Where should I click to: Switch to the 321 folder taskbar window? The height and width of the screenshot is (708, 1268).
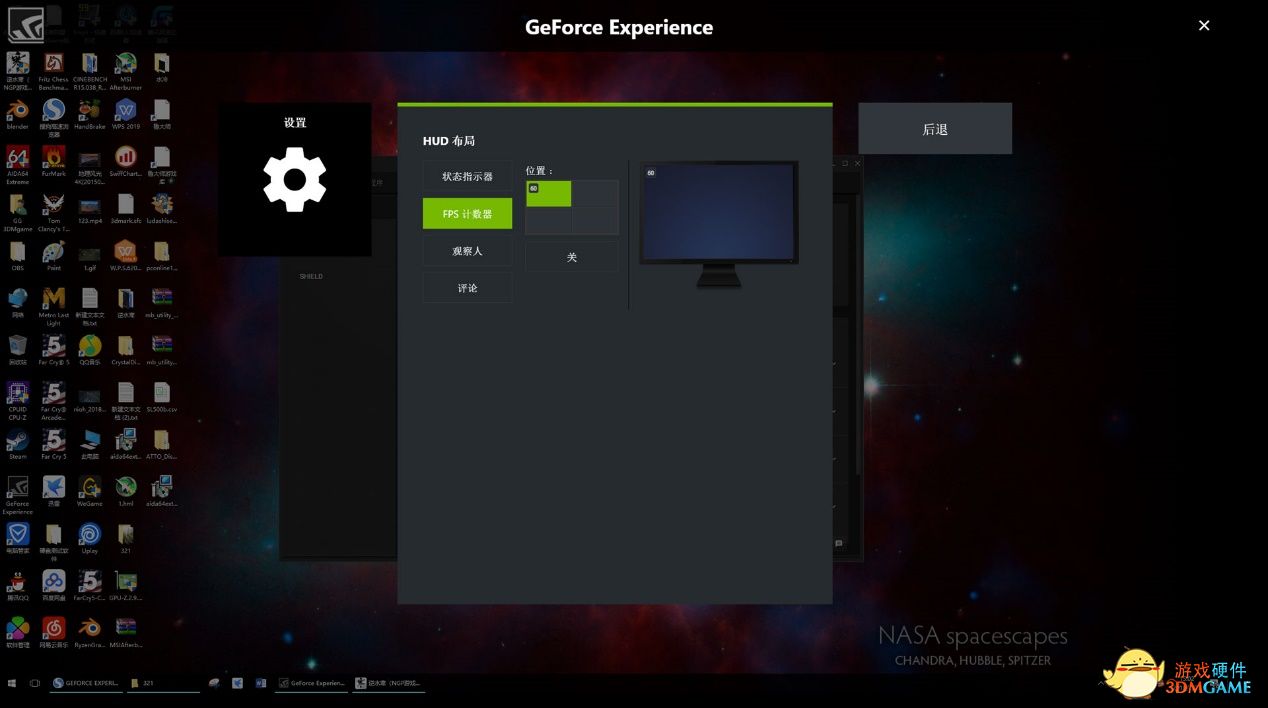pyautogui.click(x=163, y=683)
